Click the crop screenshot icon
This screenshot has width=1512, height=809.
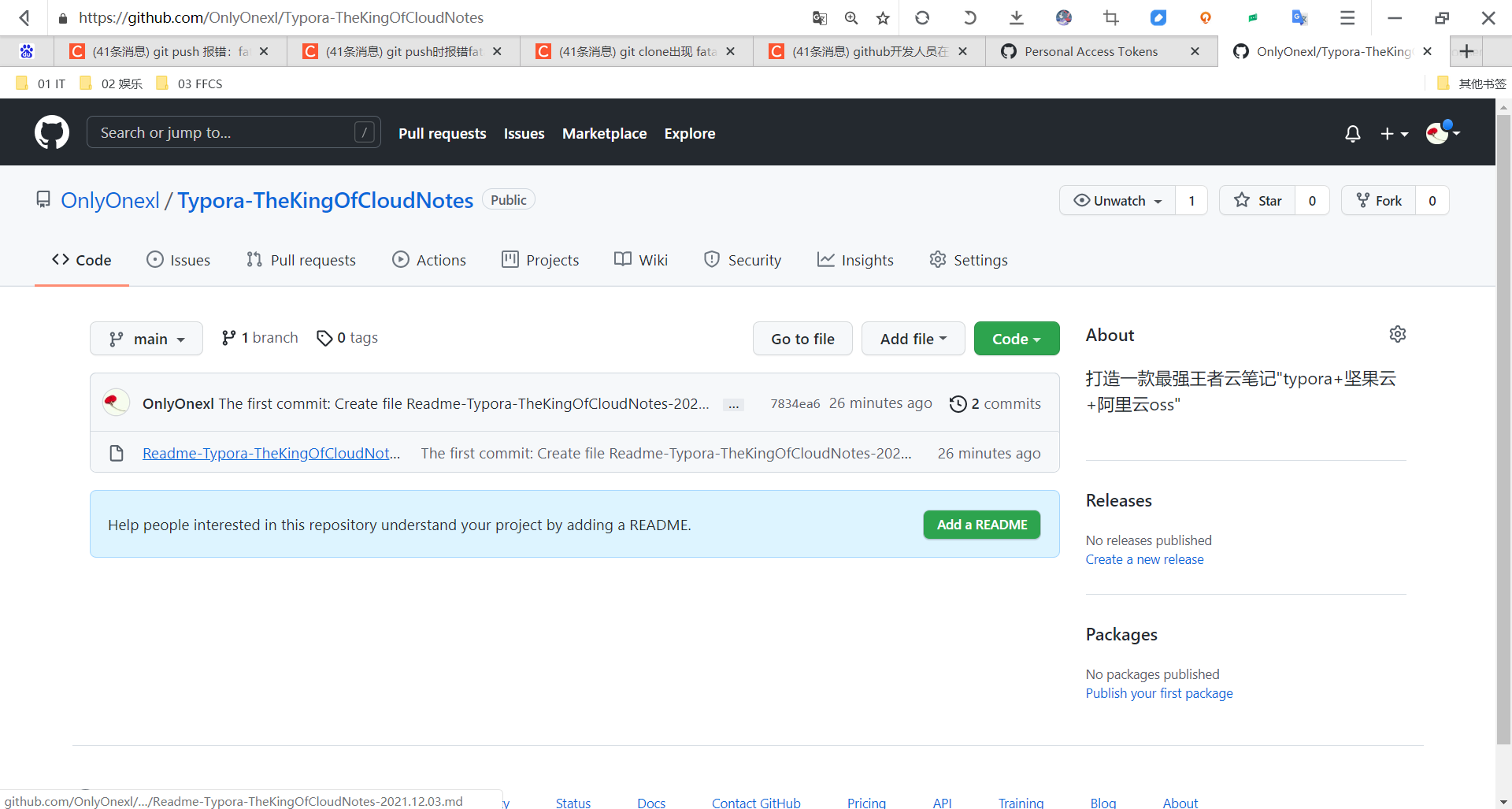1111,17
